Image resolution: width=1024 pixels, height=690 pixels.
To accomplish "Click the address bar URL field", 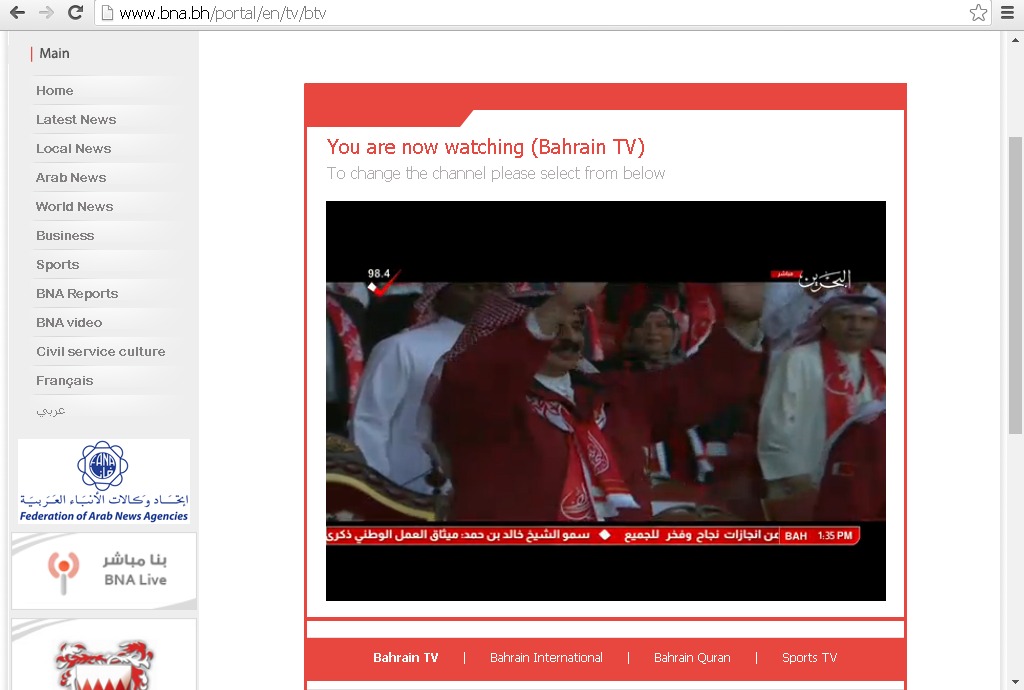I will click(x=542, y=13).
